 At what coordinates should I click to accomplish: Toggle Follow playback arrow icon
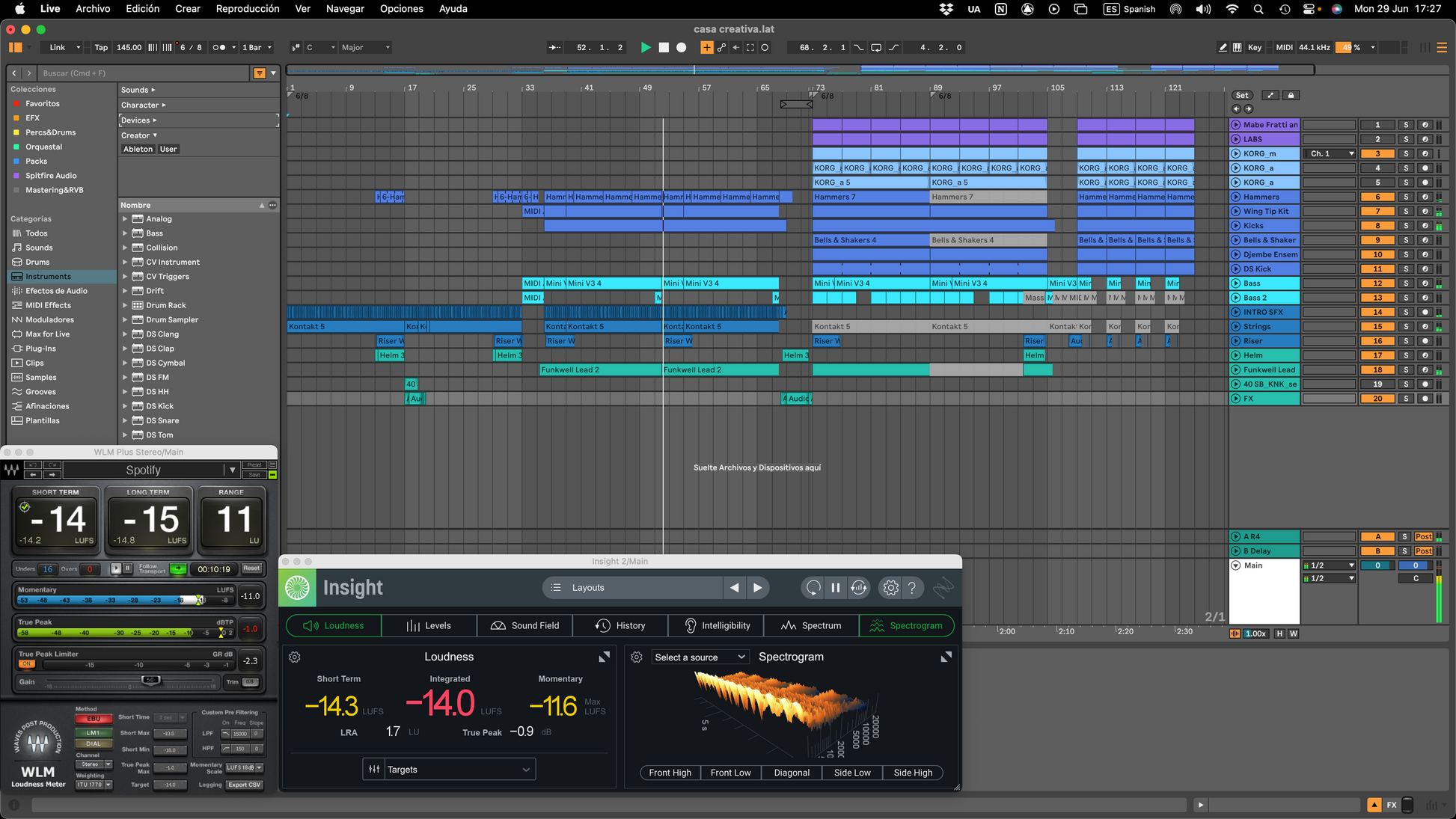(x=554, y=47)
